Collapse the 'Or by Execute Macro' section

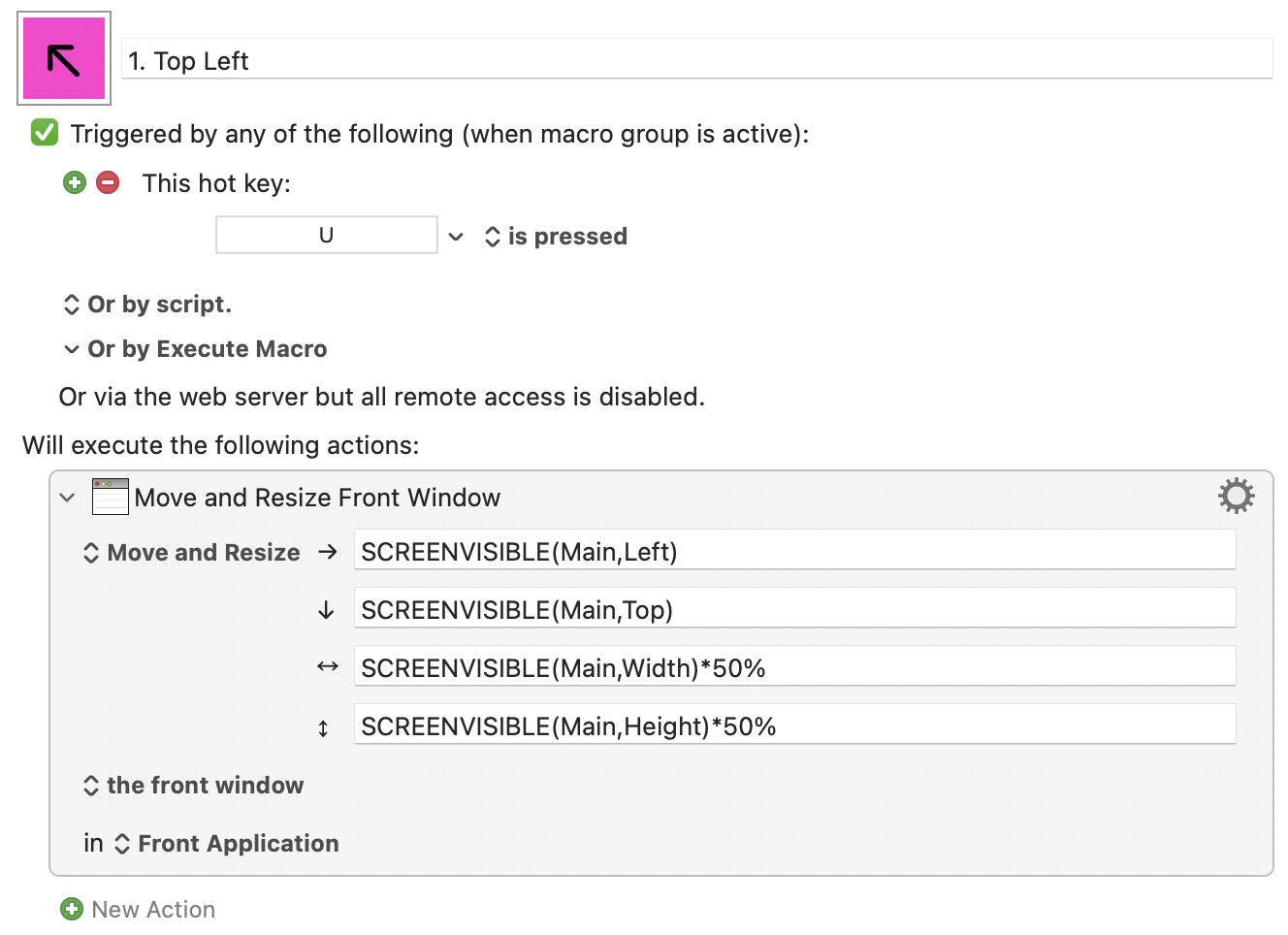coord(72,349)
